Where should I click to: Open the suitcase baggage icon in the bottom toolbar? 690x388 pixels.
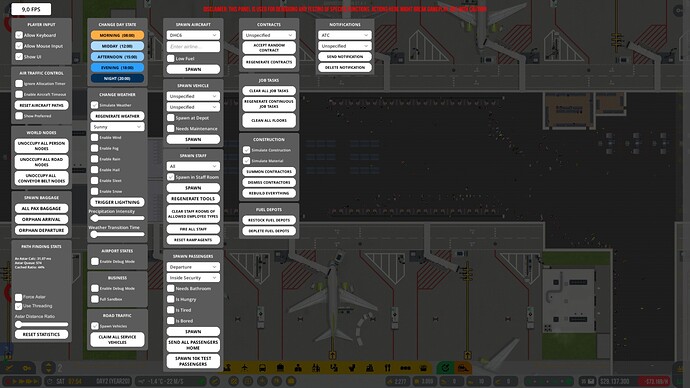(280, 368)
